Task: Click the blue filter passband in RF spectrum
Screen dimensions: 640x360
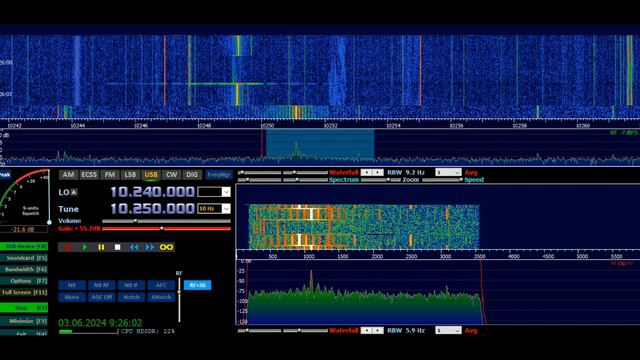Action: pos(320,144)
